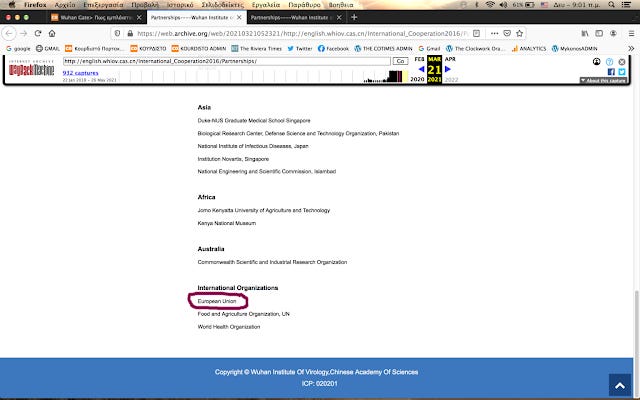
Task: Close the Wayback Machine toolbar
Action: 622,62
